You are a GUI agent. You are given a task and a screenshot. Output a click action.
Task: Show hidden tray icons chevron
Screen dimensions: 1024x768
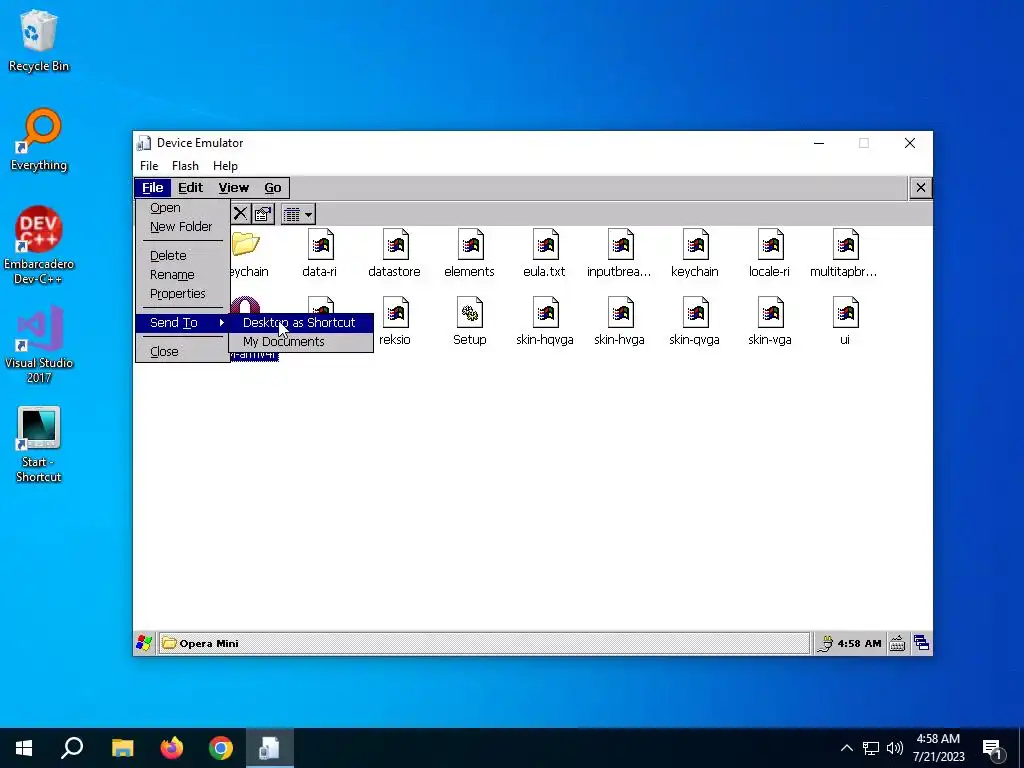coord(846,748)
